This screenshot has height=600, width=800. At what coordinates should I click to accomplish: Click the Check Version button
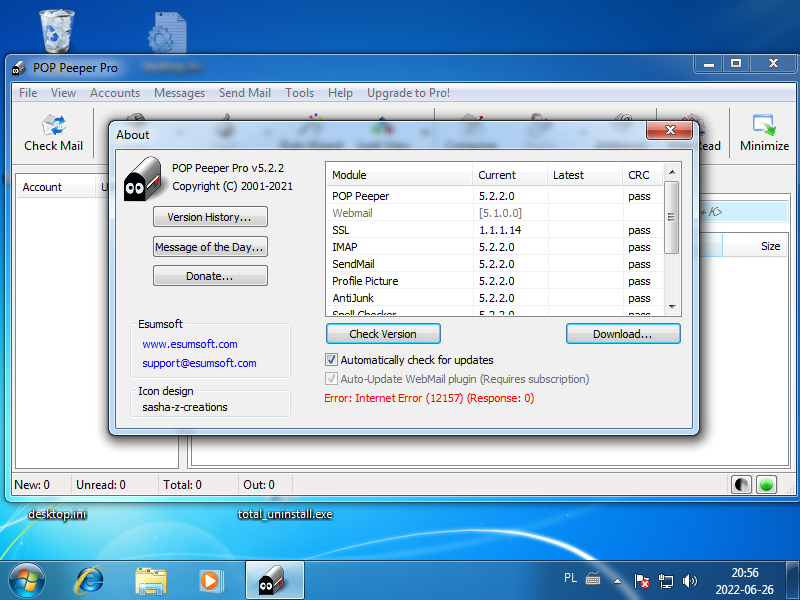click(383, 334)
